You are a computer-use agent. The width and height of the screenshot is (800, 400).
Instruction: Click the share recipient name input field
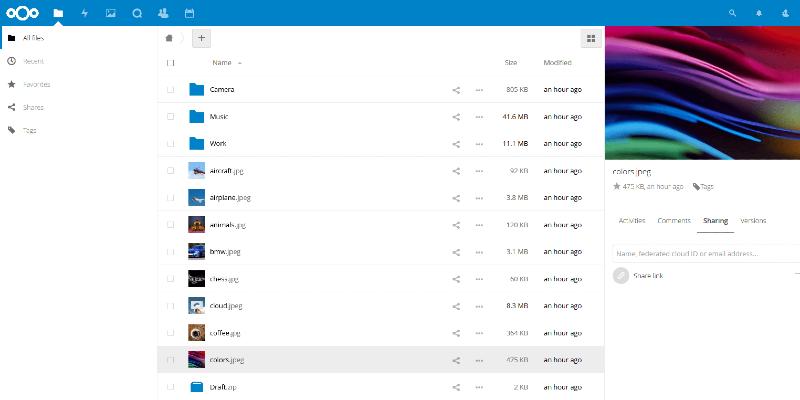click(x=700, y=254)
